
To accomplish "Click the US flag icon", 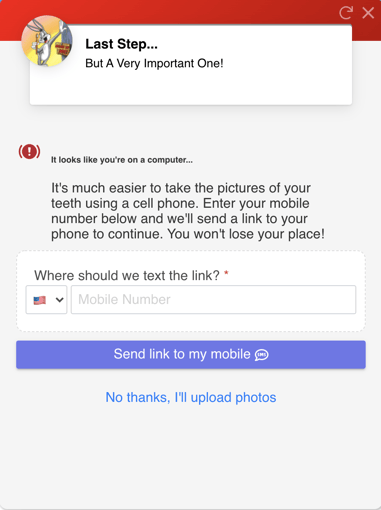I will pyautogui.click(x=40, y=300).
